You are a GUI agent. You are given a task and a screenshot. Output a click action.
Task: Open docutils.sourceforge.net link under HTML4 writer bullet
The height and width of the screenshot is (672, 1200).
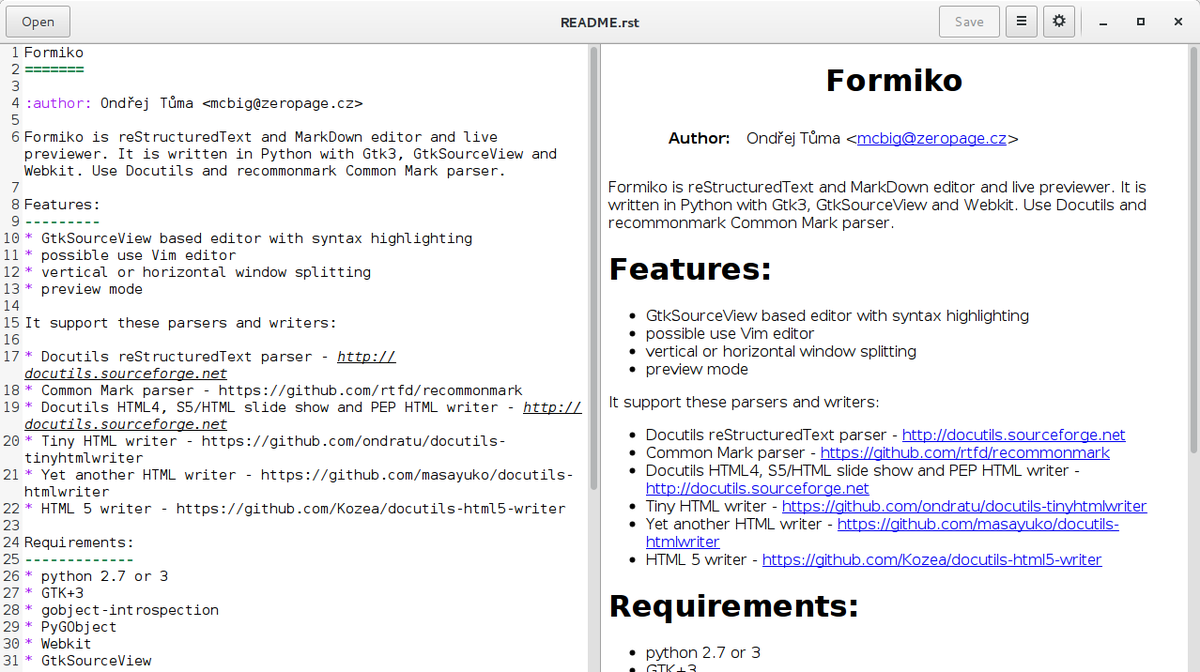click(757, 488)
